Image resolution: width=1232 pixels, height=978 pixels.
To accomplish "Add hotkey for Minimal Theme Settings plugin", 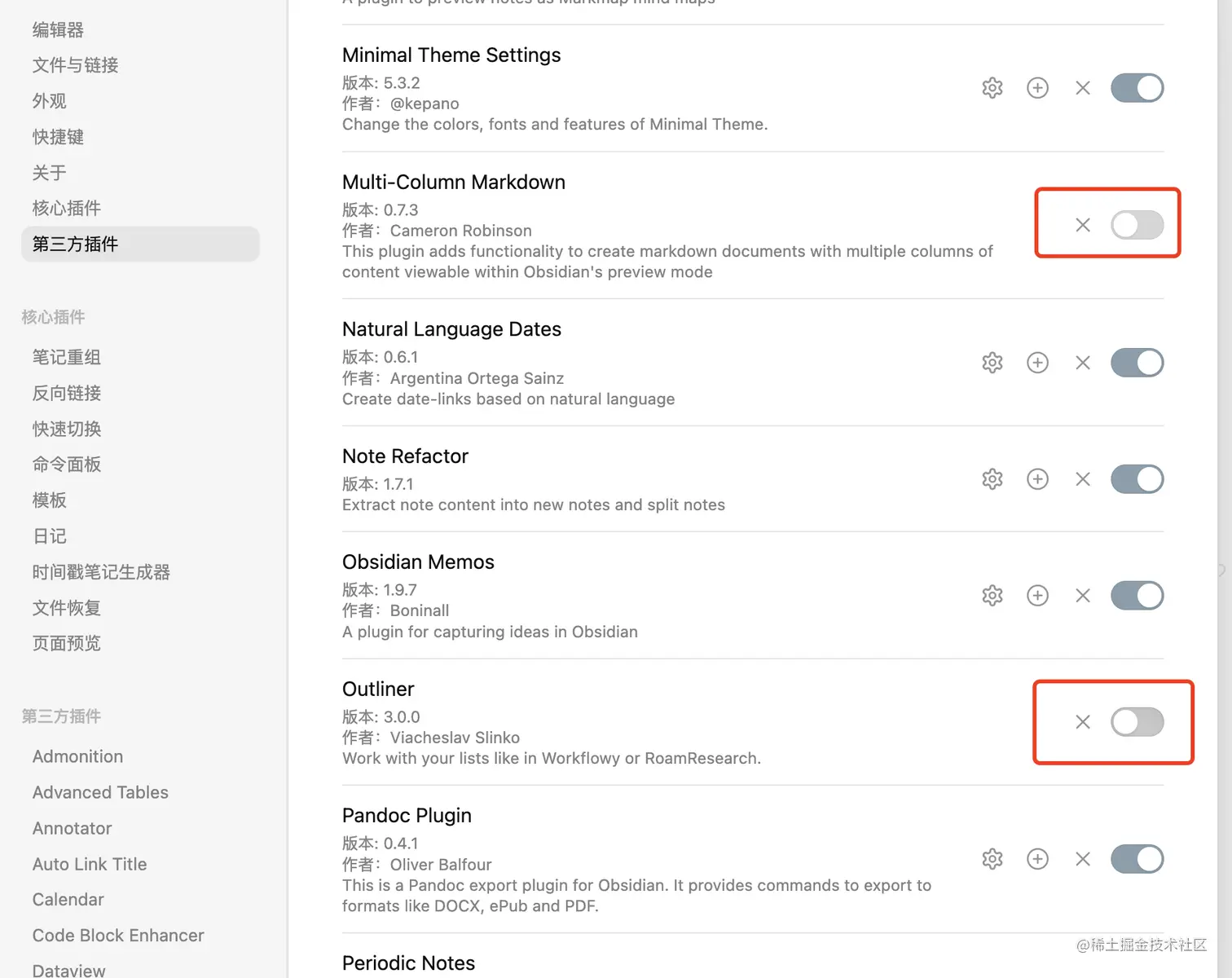I will [x=1037, y=88].
